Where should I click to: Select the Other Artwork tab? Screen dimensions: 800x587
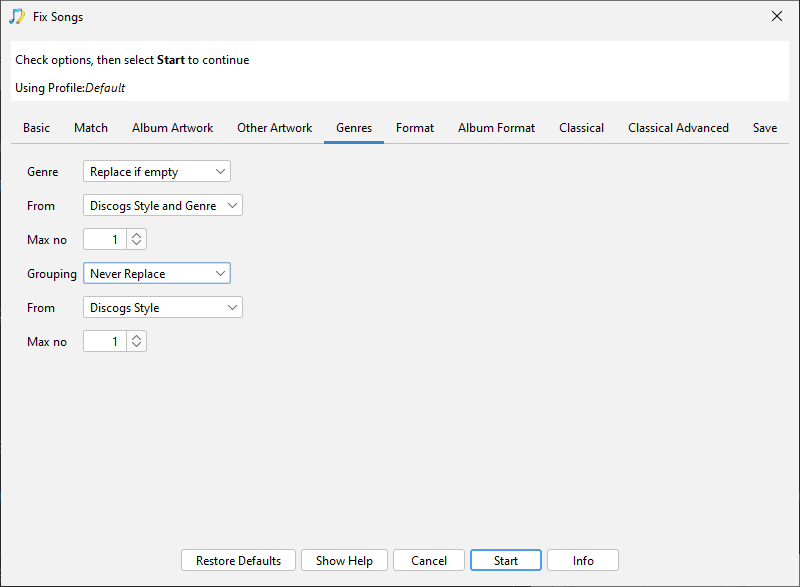click(274, 128)
